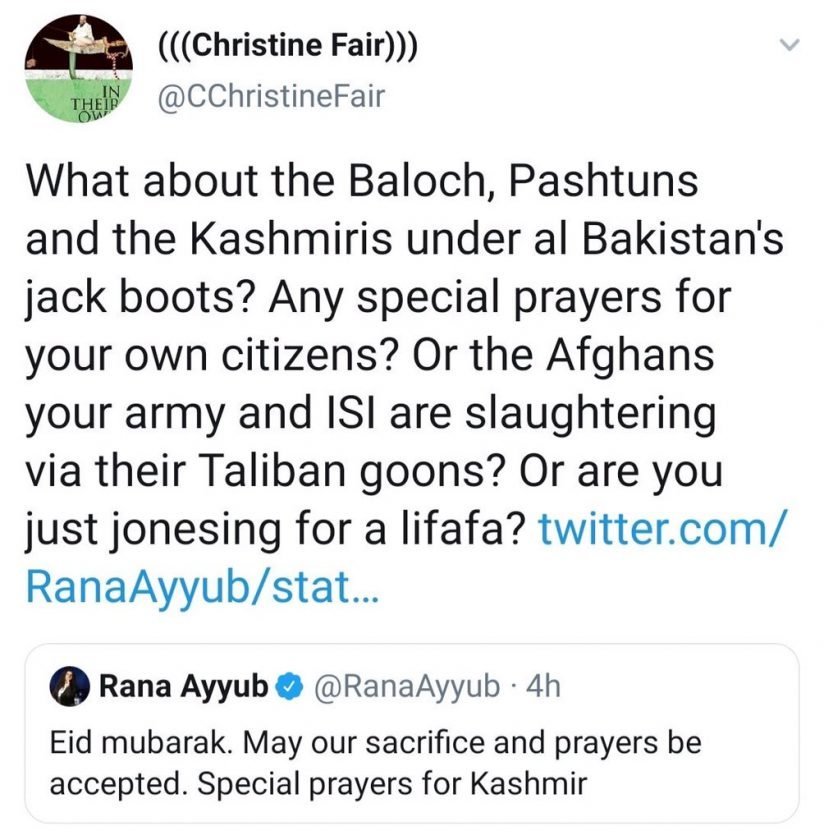Click the 4h timestamp on quoted tweet
The width and height of the screenshot is (824, 840).
click(x=541, y=686)
